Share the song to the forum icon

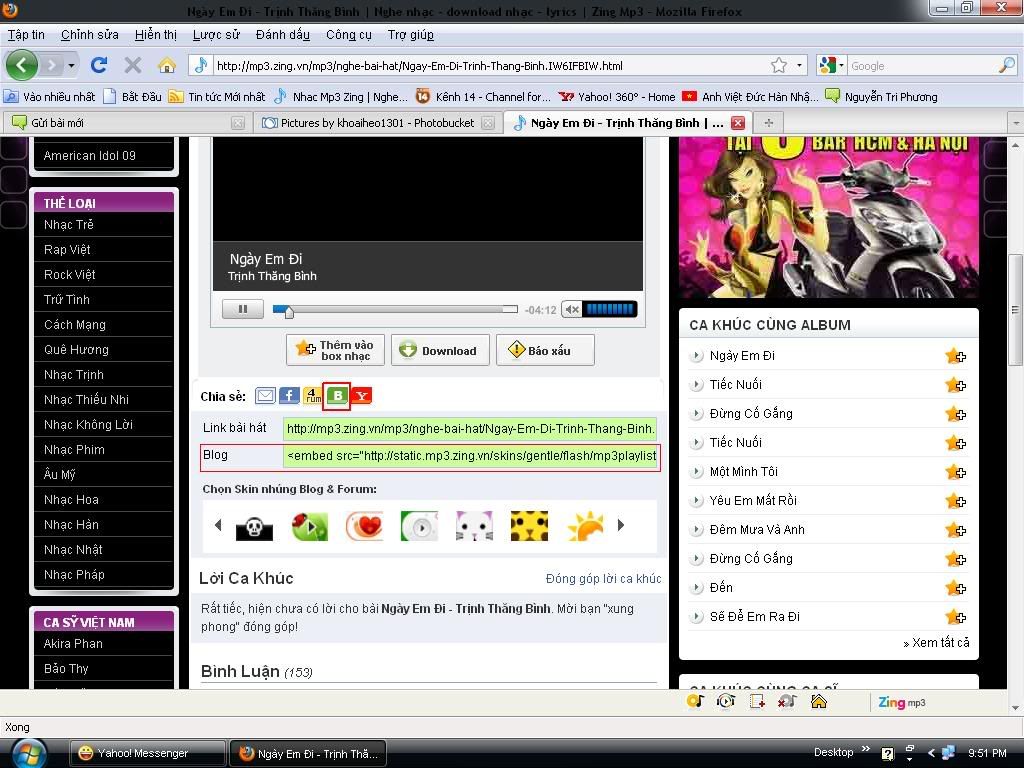(313, 396)
